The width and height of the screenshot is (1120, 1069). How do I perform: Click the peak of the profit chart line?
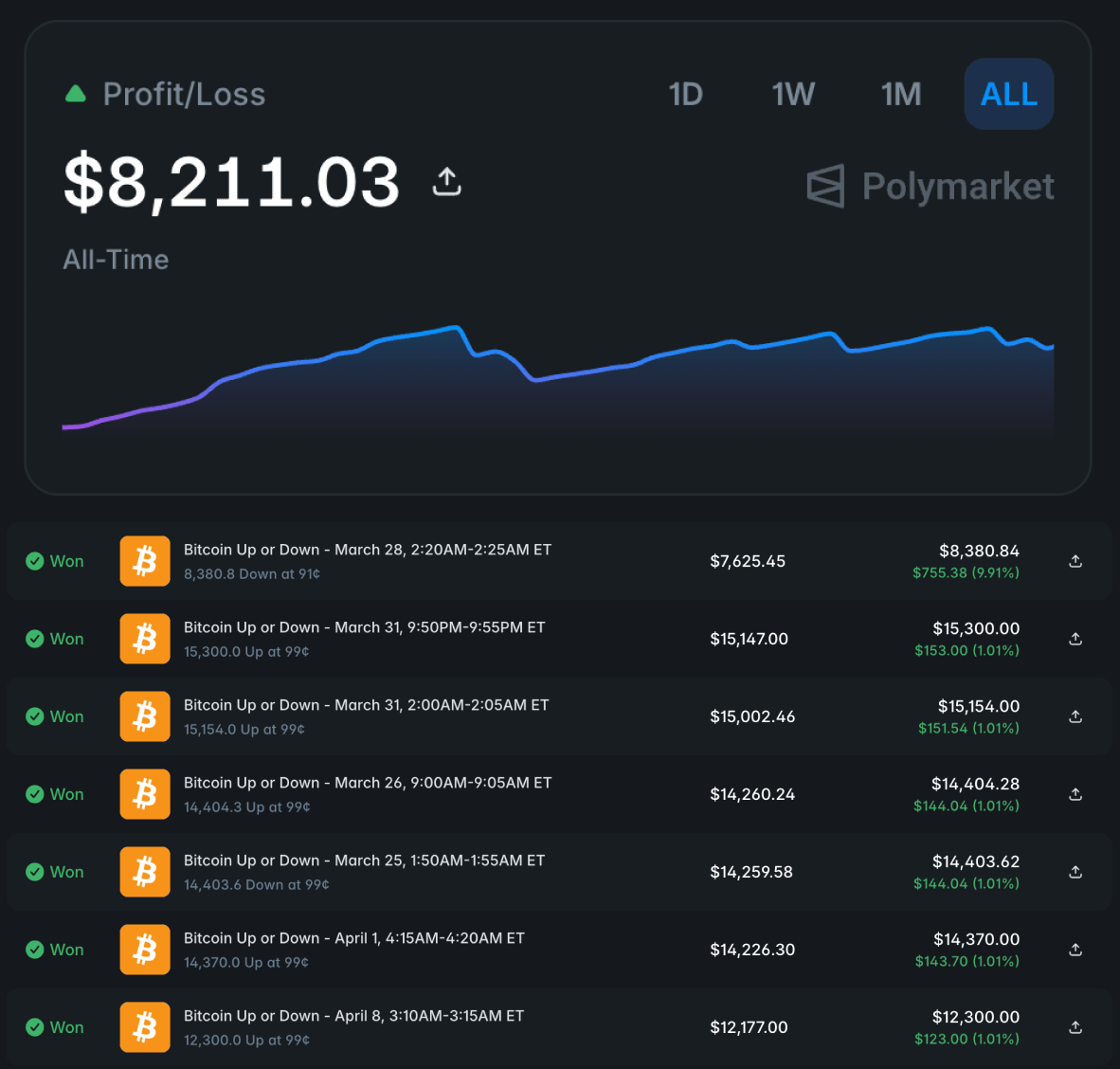click(x=455, y=324)
